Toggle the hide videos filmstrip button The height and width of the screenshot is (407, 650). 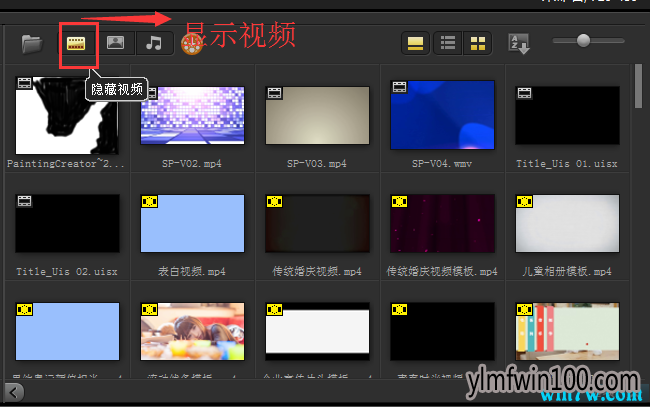tap(76, 43)
